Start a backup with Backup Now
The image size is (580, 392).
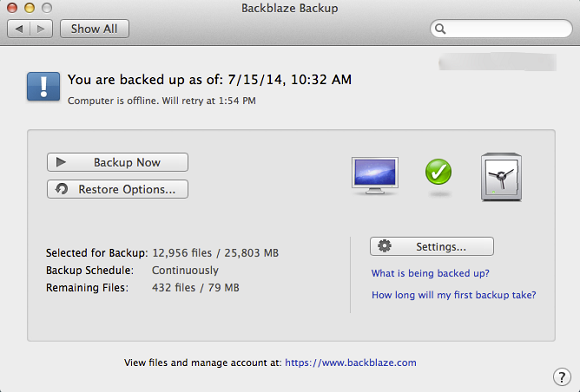click(118, 162)
